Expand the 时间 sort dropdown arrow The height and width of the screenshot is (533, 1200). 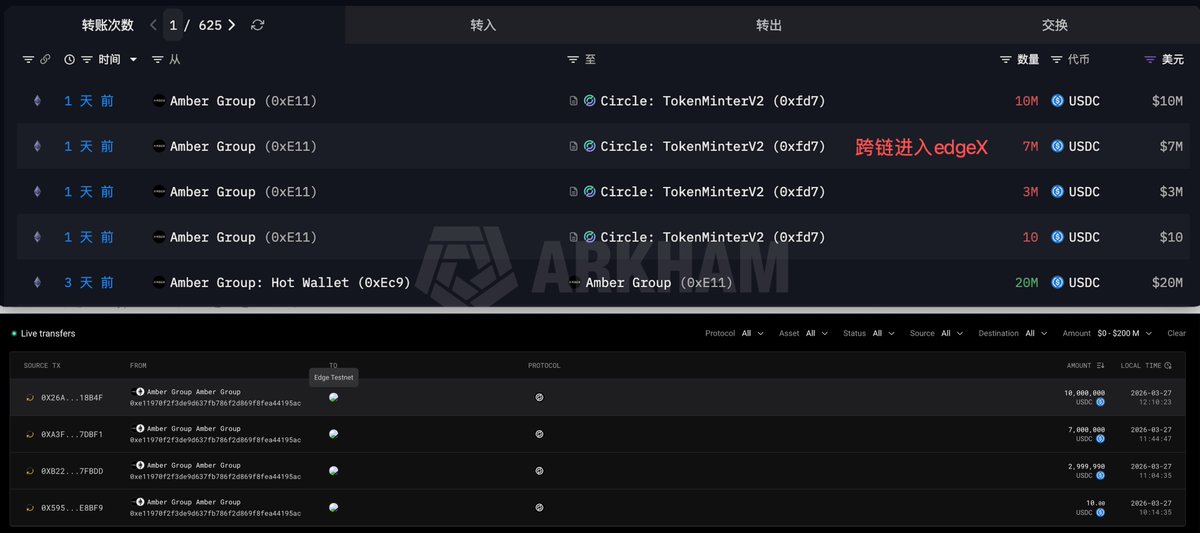[133, 60]
